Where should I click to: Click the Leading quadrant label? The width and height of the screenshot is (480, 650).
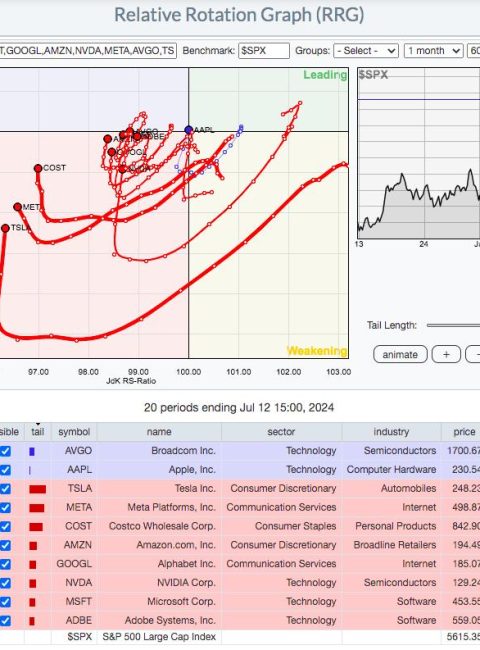click(x=325, y=75)
